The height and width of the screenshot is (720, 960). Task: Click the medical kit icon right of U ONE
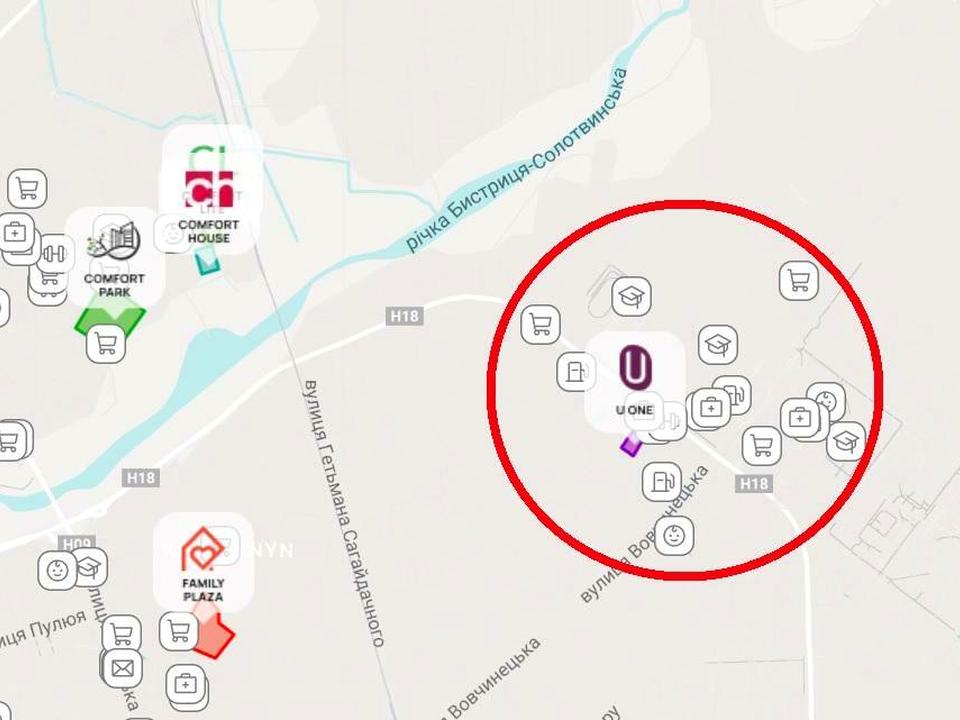pos(711,407)
